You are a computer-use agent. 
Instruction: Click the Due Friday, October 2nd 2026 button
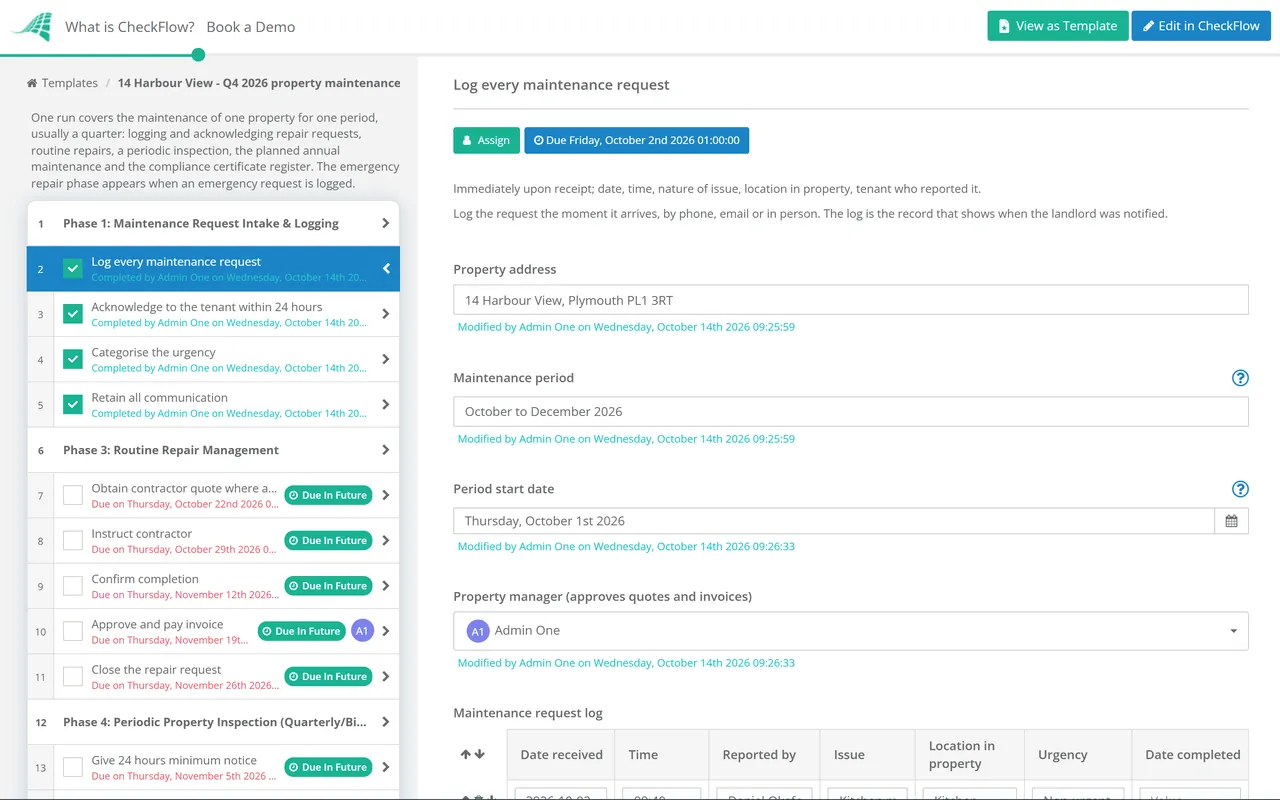coord(637,140)
